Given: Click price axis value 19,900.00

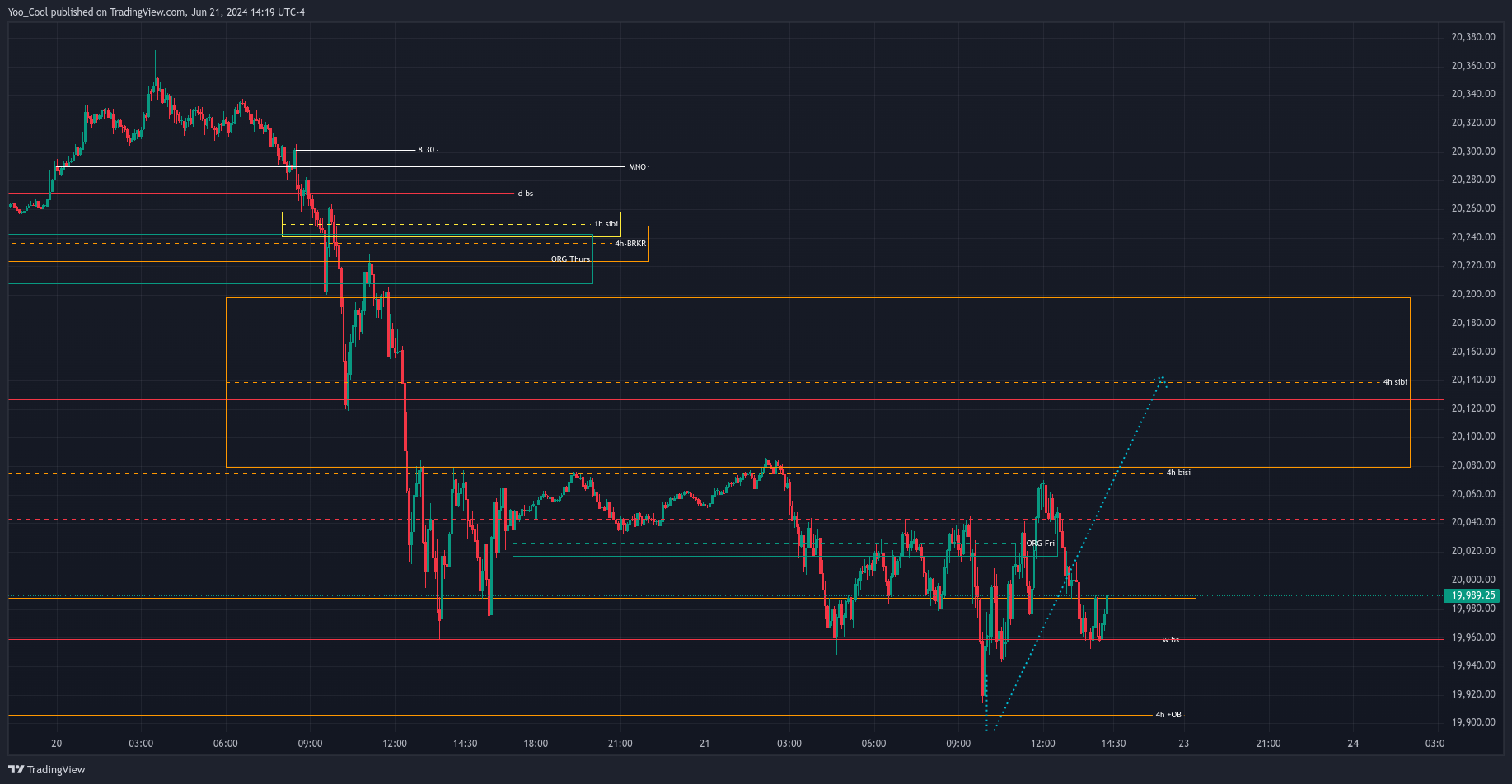Looking at the screenshot, I should (1473, 723).
